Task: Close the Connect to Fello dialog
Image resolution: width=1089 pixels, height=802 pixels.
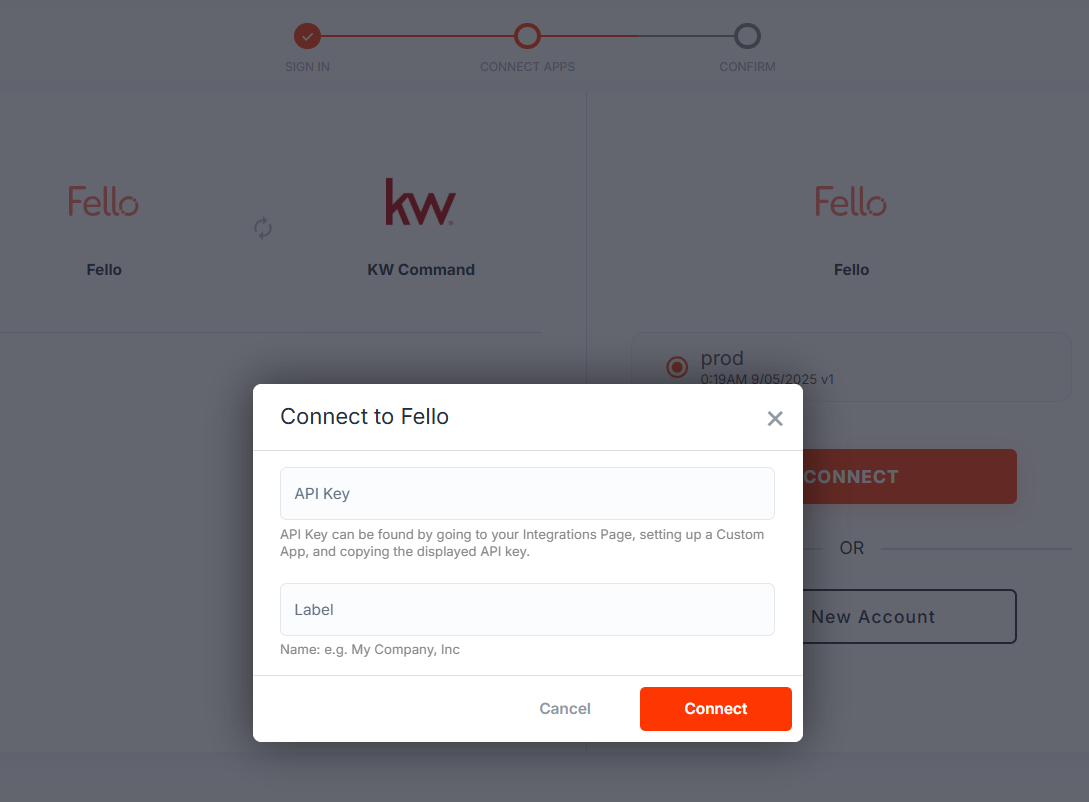Action: (775, 418)
